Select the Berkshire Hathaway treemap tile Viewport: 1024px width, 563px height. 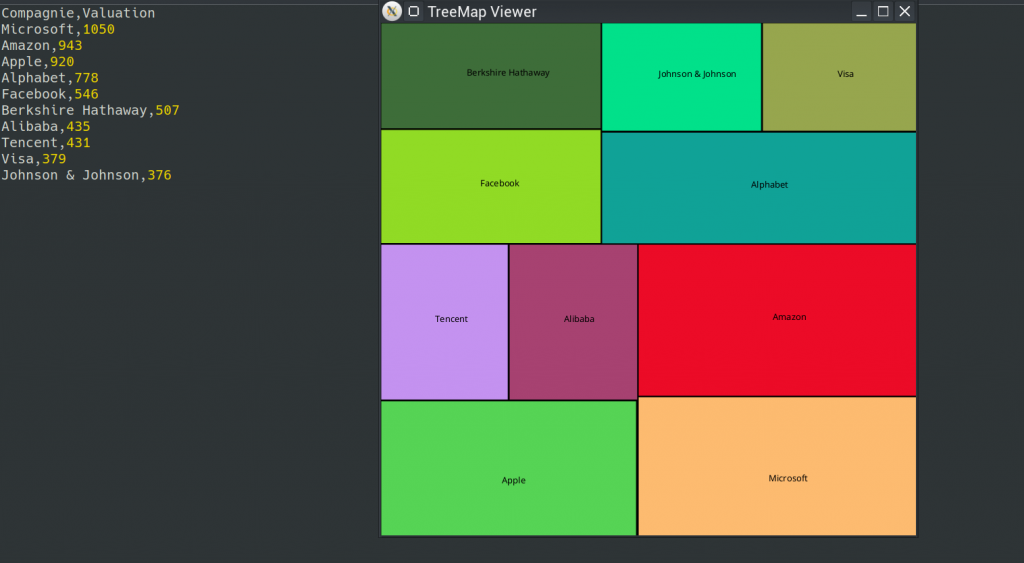point(490,76)
